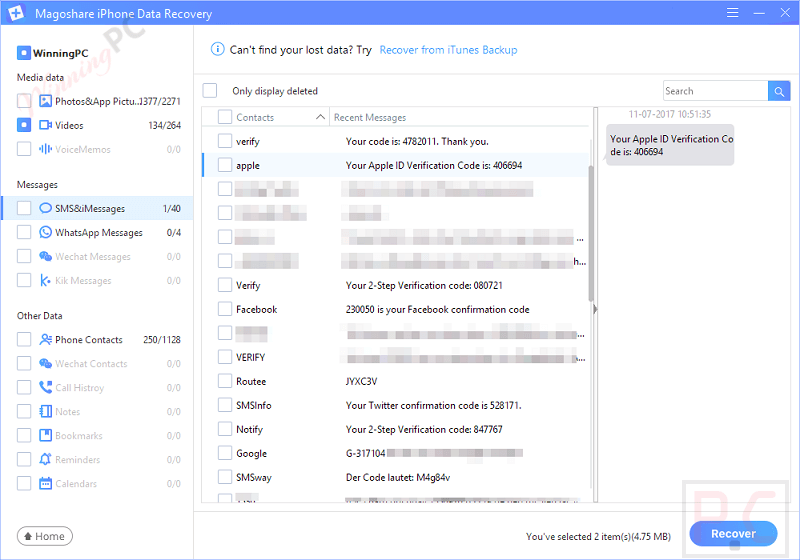Open the hamburger menu in title bar
This screenshot has width=800, height=560.
[732, 13]
